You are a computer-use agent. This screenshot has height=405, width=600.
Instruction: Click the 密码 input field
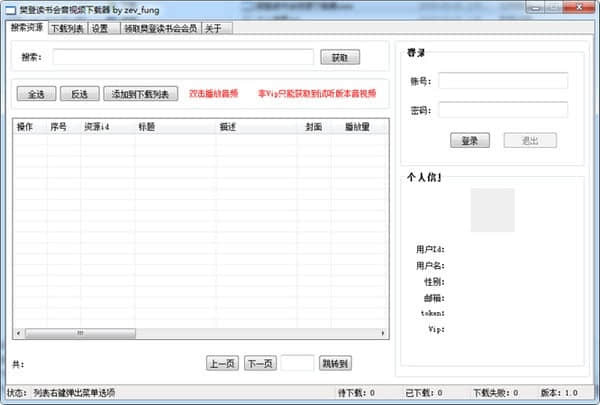pos(503,110)
